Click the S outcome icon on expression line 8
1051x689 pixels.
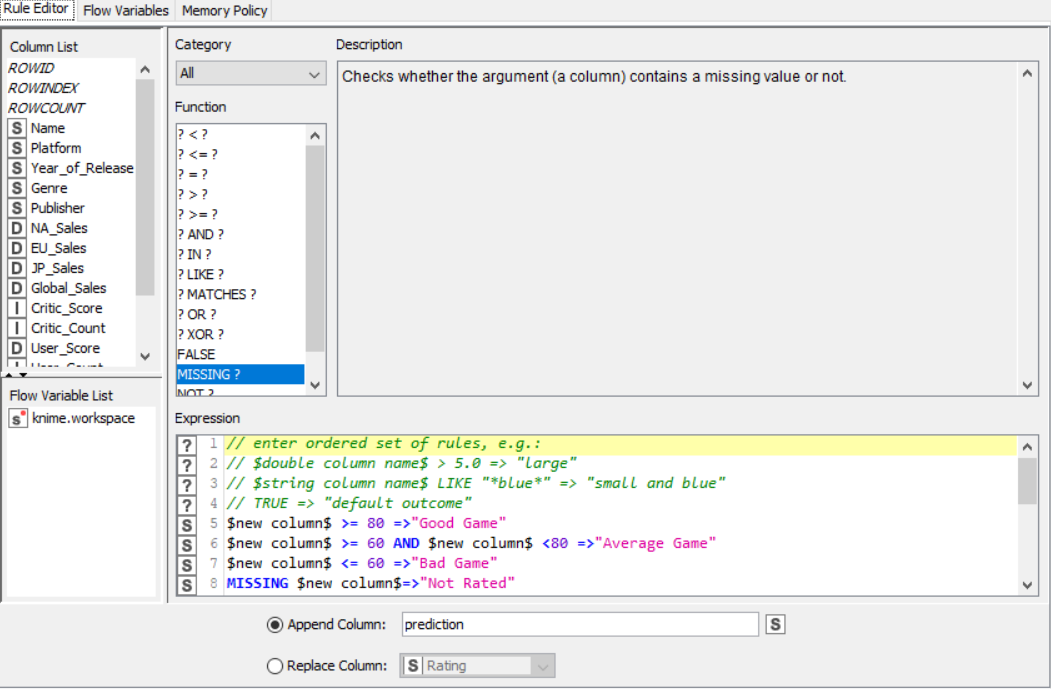(x=187, y=585)
